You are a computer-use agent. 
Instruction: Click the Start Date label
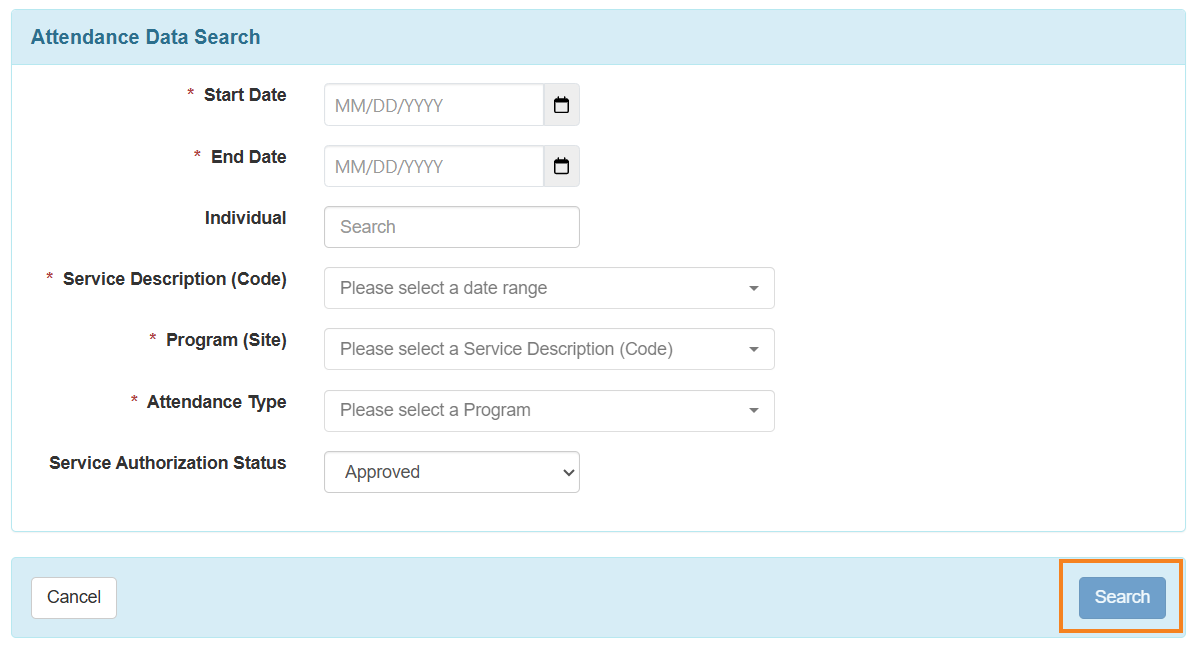tap(245, 95)
